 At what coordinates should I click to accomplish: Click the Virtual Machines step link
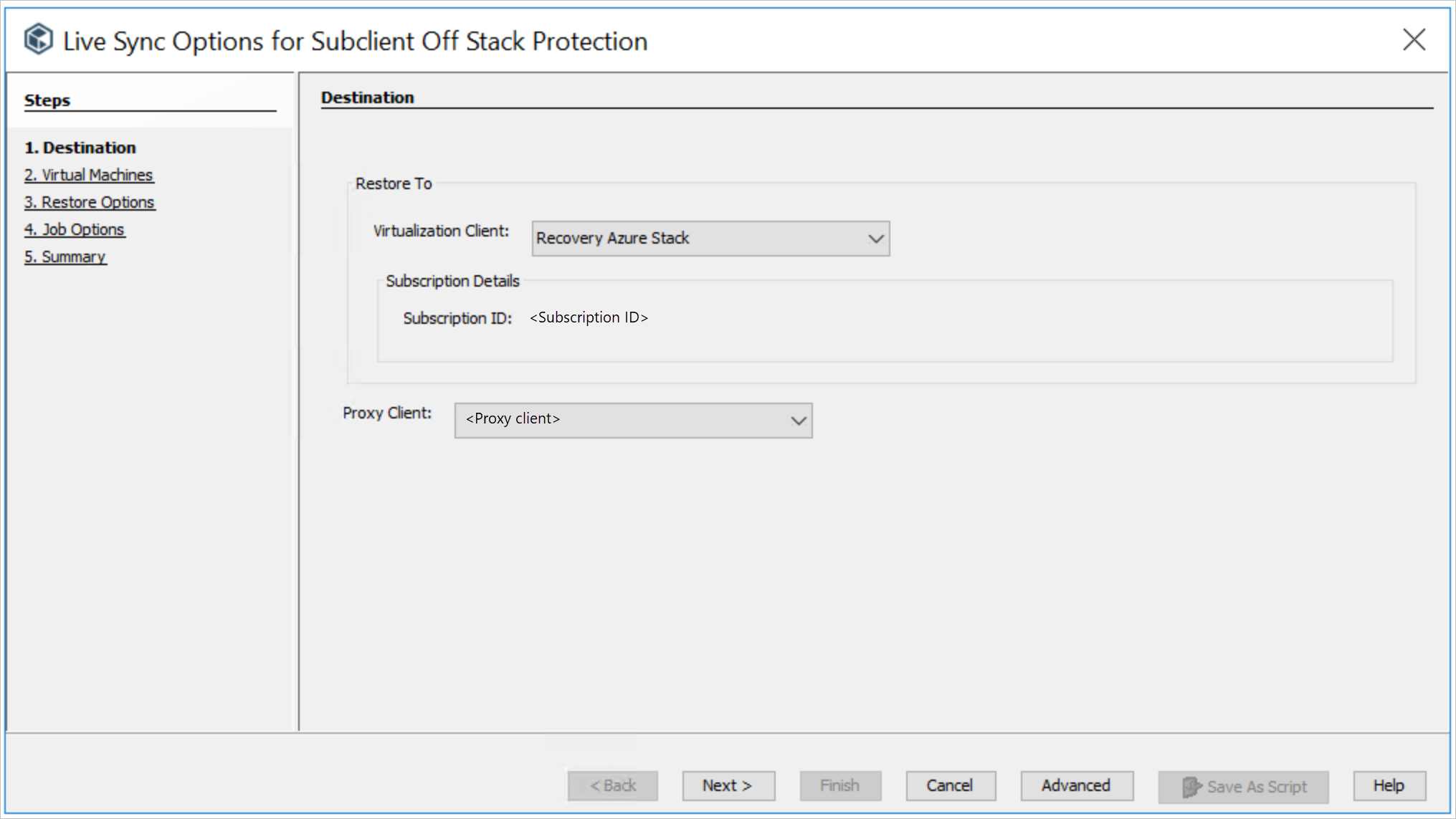tap(89, 174)
